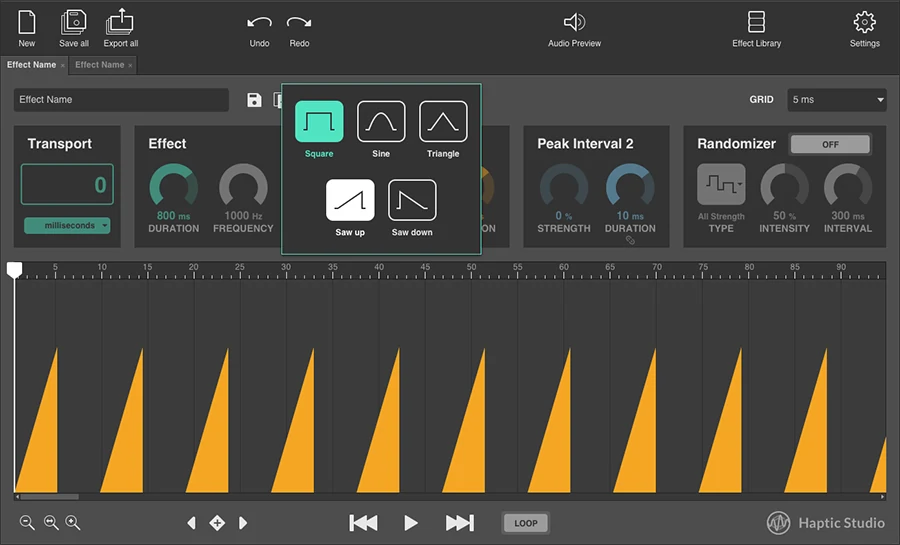Click the zoom to fit magnifier
This screenshot has height=545, width=900.
tap(51, 522)
